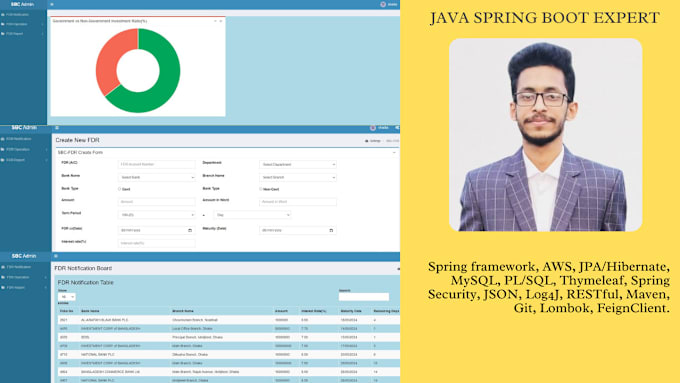Click BANGLADESH COMMERCE BANK Ltd row

[229, 372]
